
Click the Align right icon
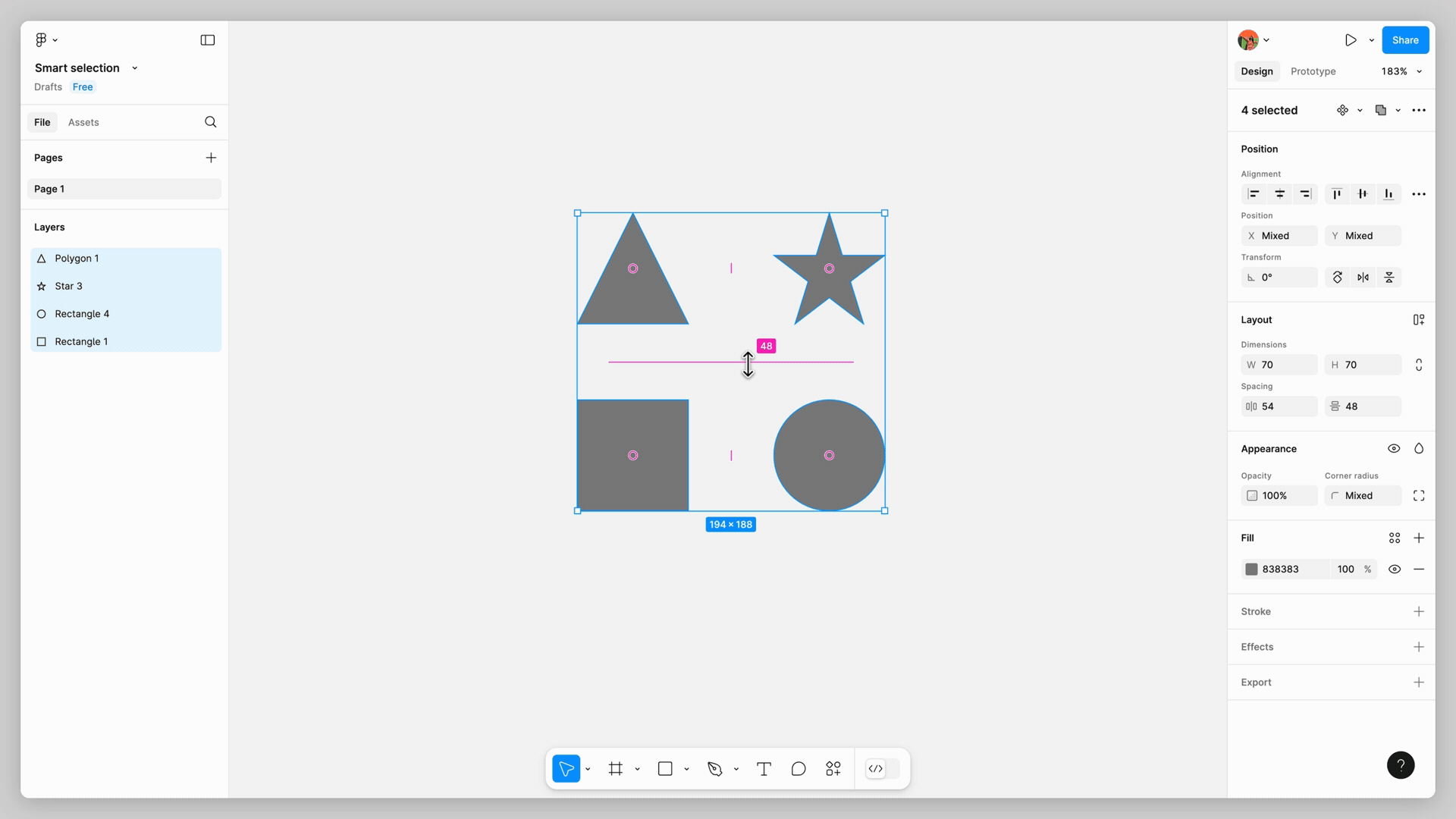pos(1305,194)
